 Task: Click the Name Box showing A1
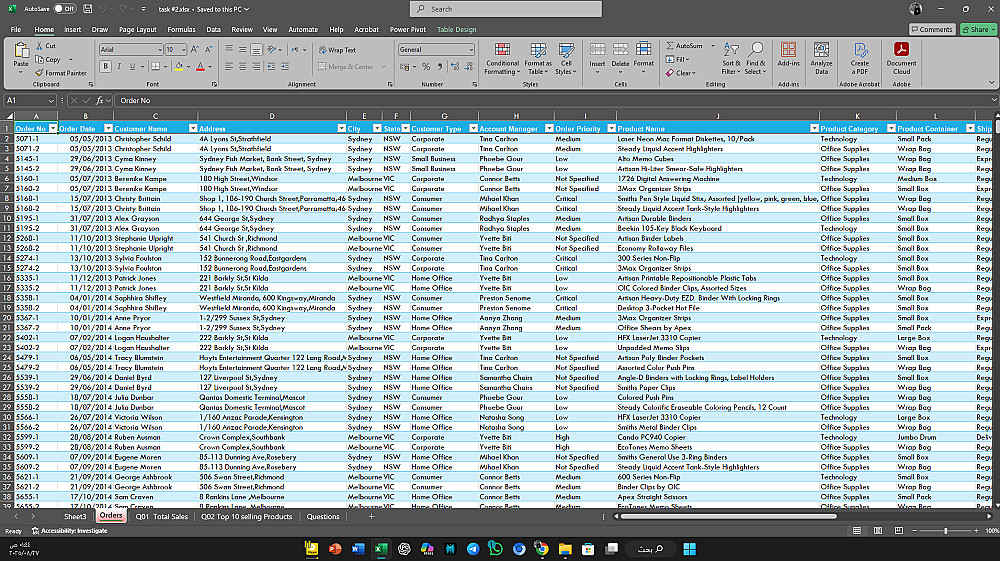click(25, 101)
